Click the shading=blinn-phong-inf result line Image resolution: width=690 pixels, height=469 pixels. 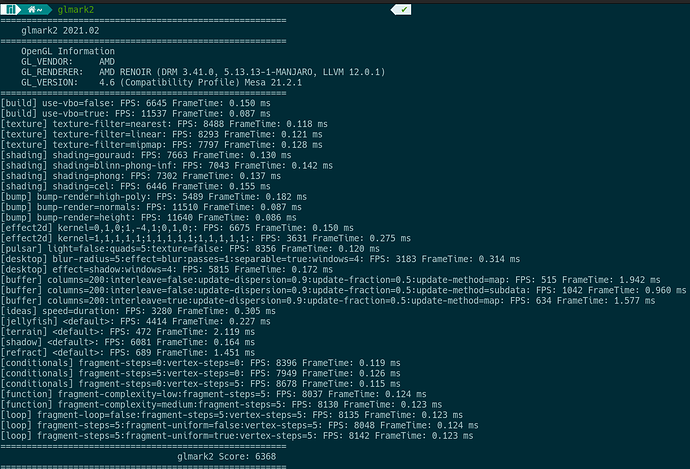(x=167, y=165)
